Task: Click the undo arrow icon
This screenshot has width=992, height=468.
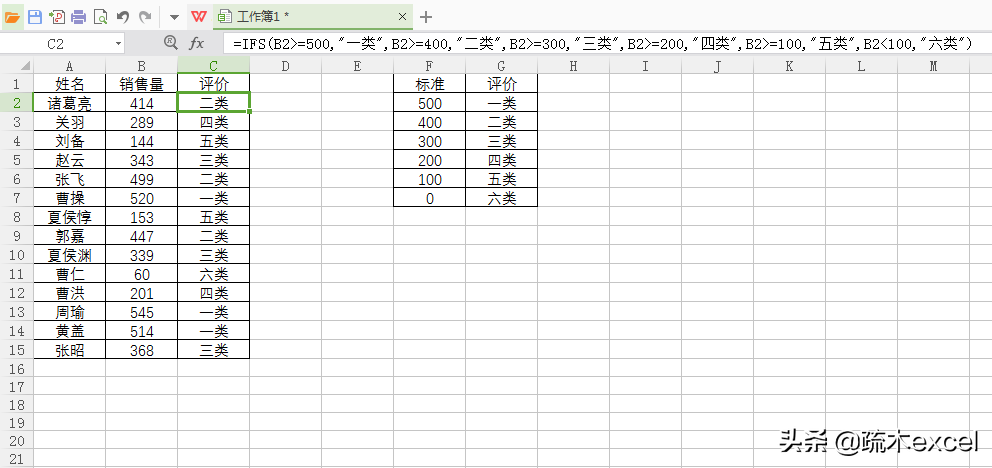Action: pyautogui.click(x=123, y=17)
